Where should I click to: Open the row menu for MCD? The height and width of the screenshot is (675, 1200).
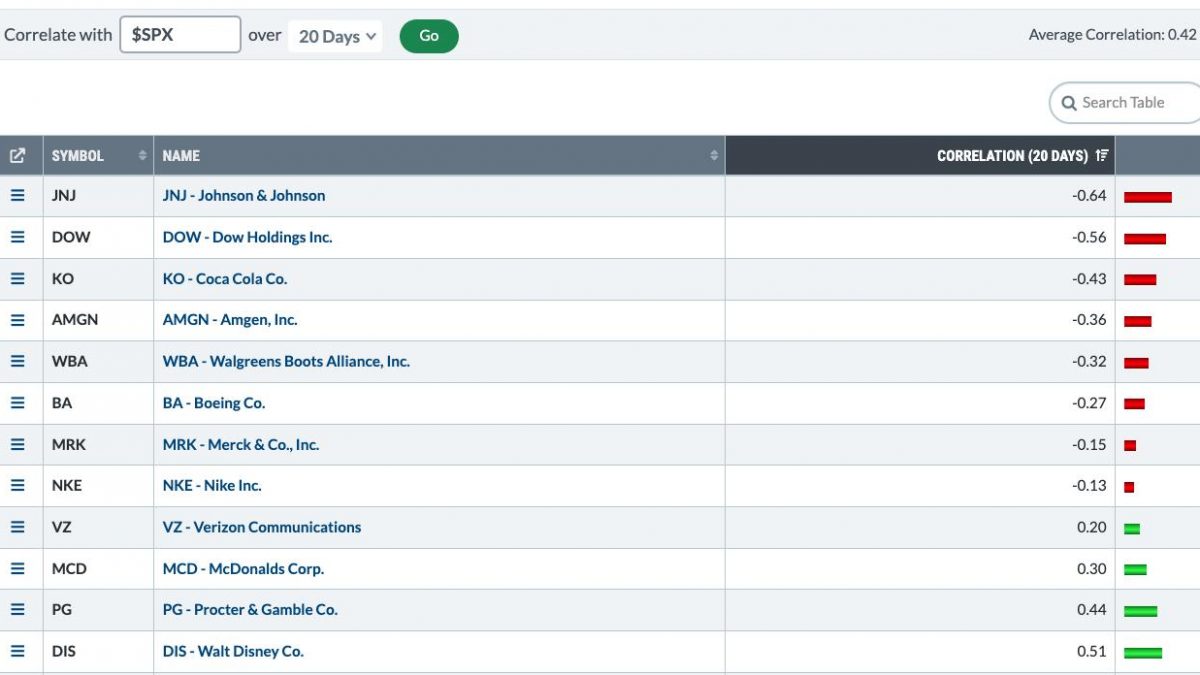[x=18, y=568]
